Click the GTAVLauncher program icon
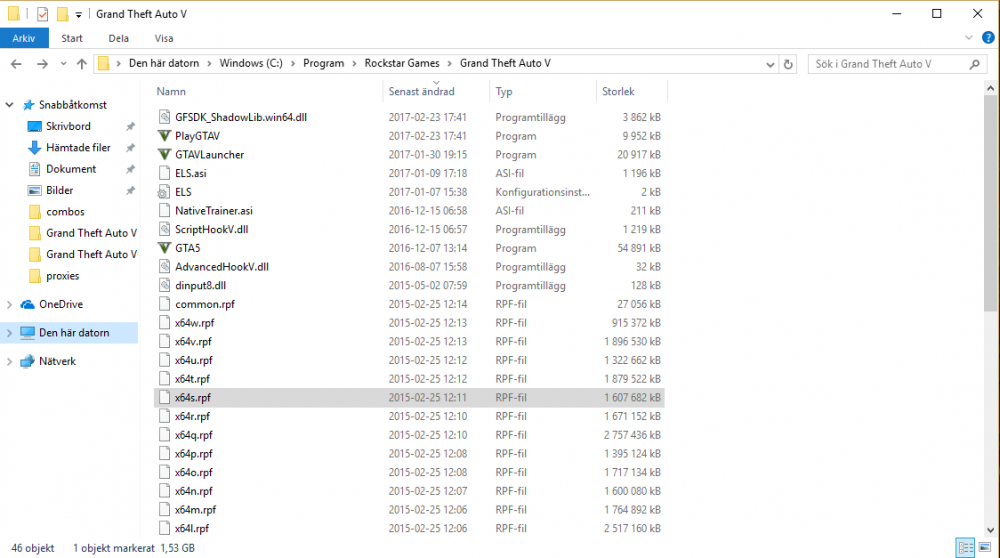Screen dimensions: 1000x558 [165, 154]
